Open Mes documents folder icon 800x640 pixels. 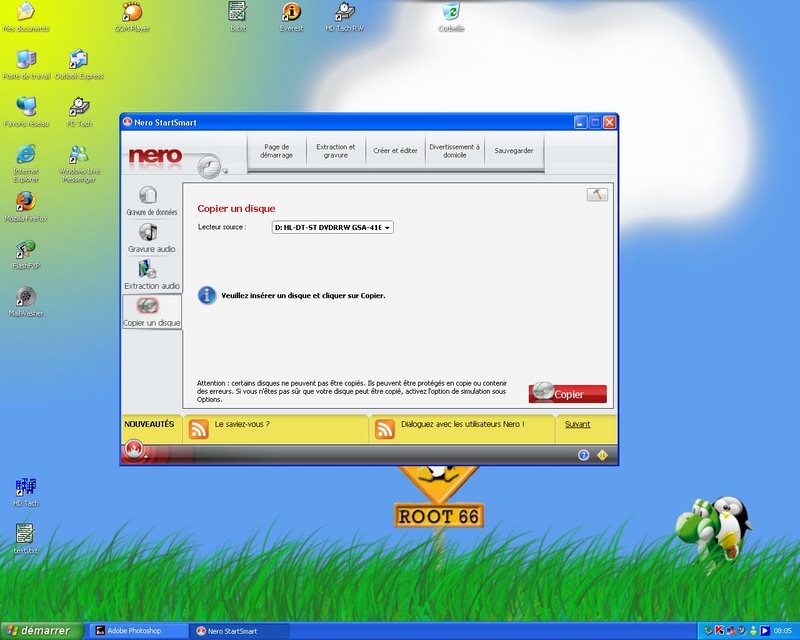point(26,17)
